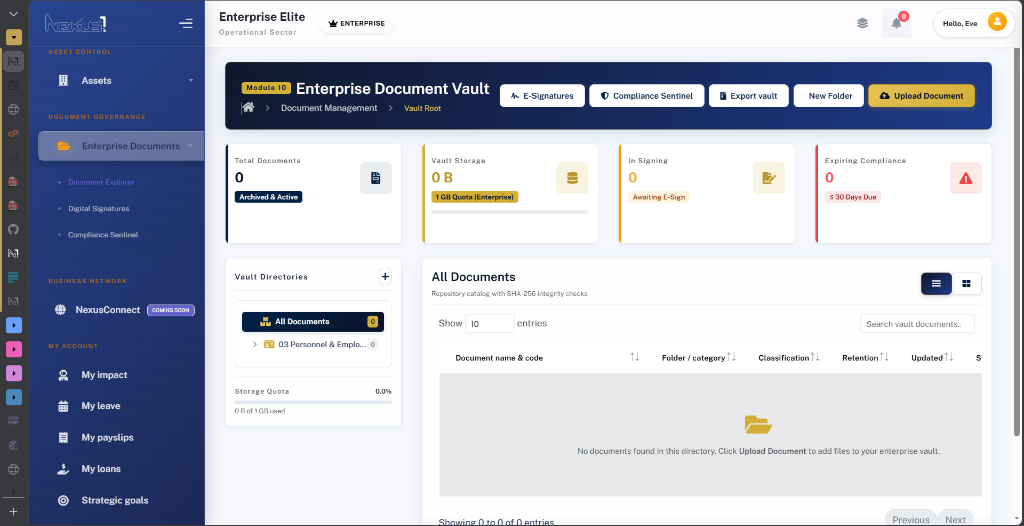Switch to list view toggle
This screenshot has width=1024, height=526.
tap(936, 284)
